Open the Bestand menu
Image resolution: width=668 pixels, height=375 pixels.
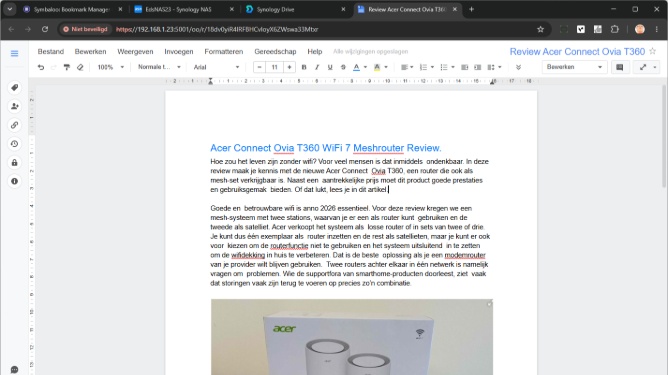[51, 52]
